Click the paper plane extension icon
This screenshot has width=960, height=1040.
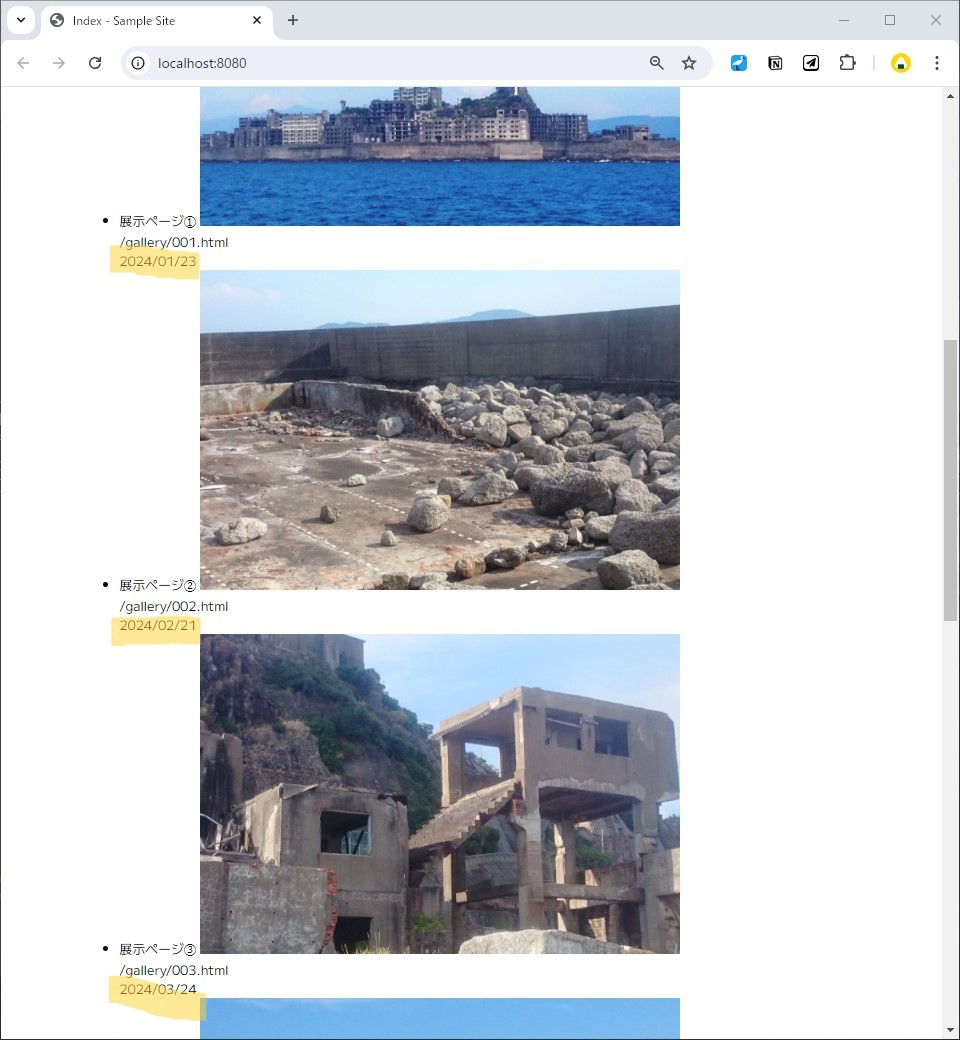[x=811, y=63]
